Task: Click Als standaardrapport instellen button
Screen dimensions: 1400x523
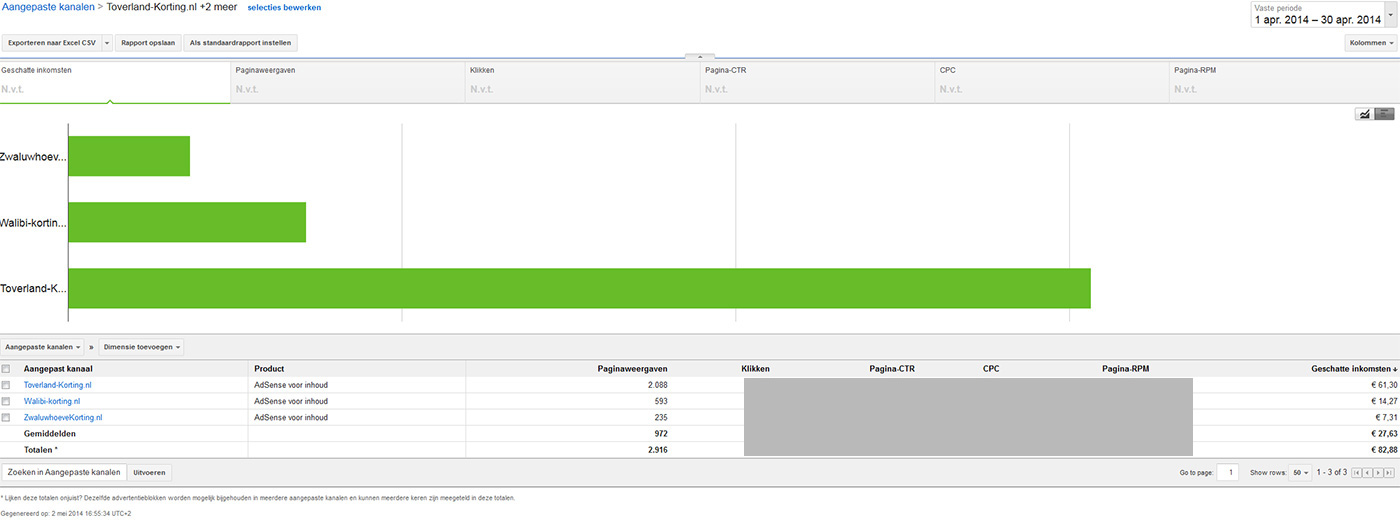Action: pyautogui.click(x=240, y=43)
